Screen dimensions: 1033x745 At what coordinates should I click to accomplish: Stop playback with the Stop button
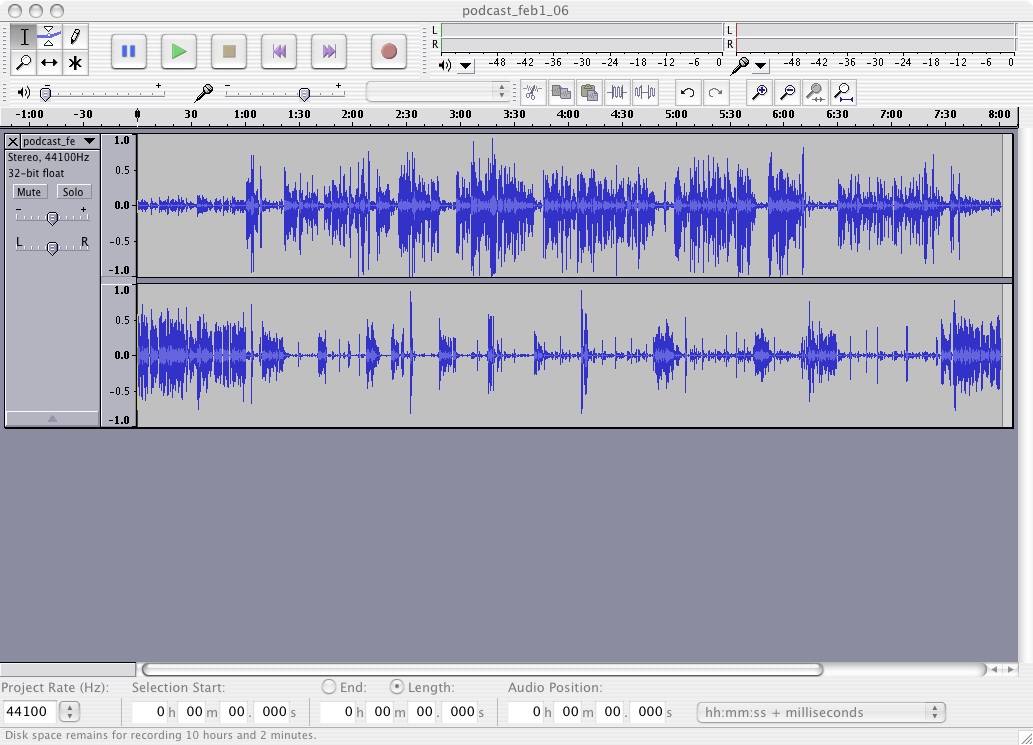tap(229, 51)
